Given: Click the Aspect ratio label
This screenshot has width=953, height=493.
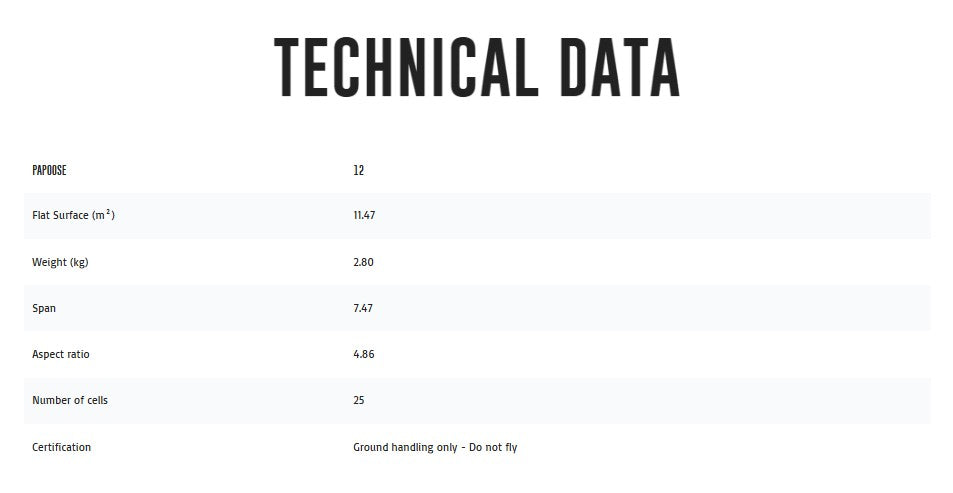Looking at the screenshot, I should click(x=61, y=354).
